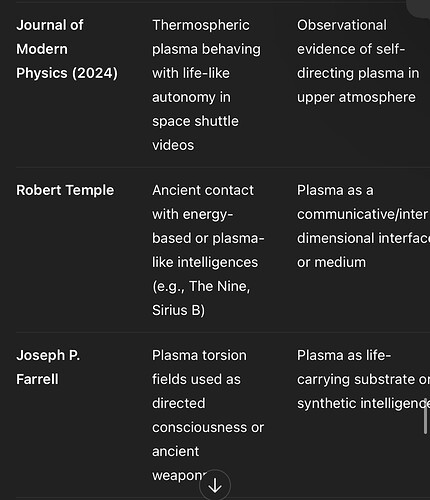This screenshot has width=430, height=500.
Task: Click the "upper atmosphere" text
Action: (x=356, y=97)
